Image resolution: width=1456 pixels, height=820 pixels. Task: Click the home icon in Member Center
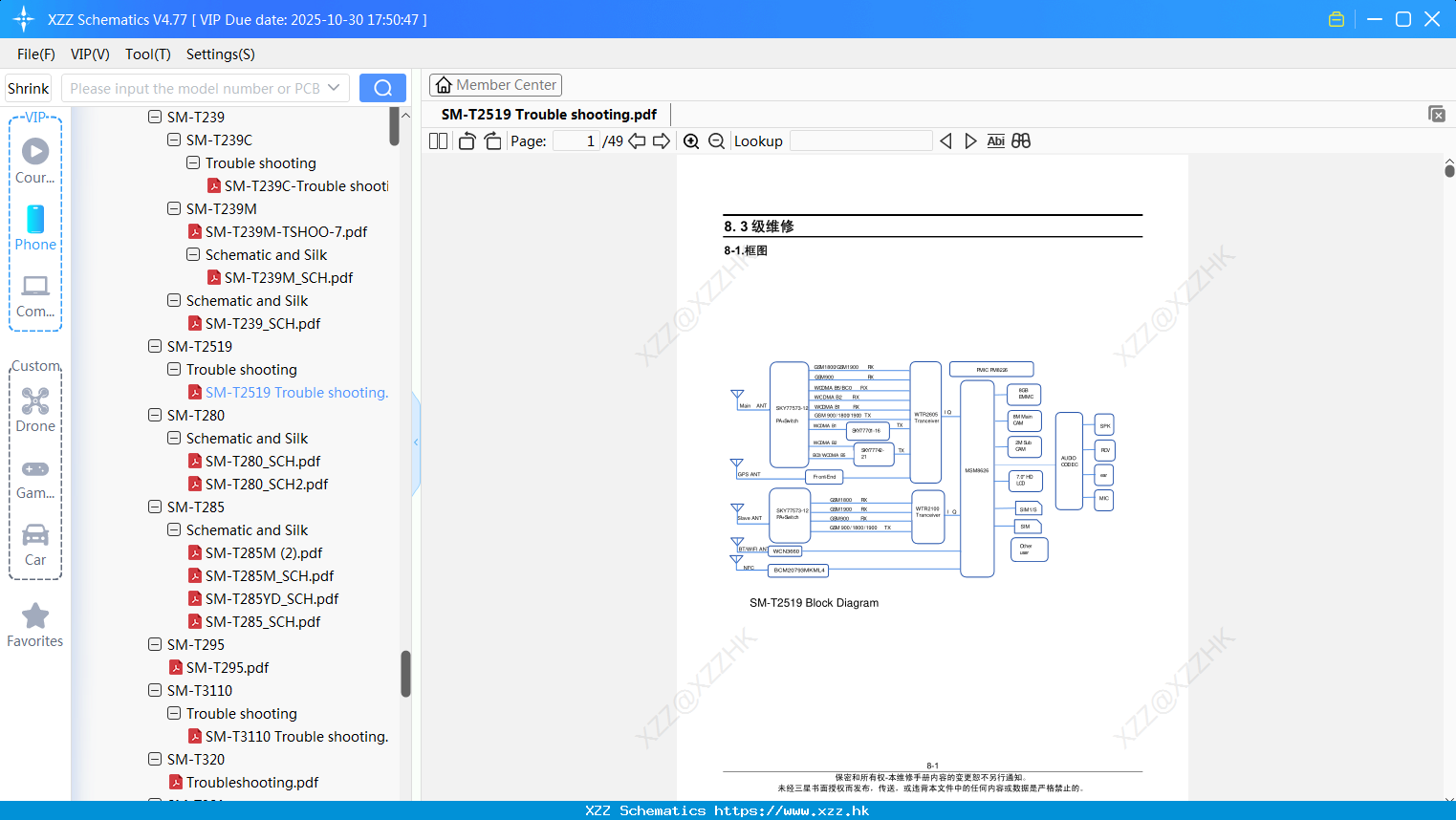point(444,85)
